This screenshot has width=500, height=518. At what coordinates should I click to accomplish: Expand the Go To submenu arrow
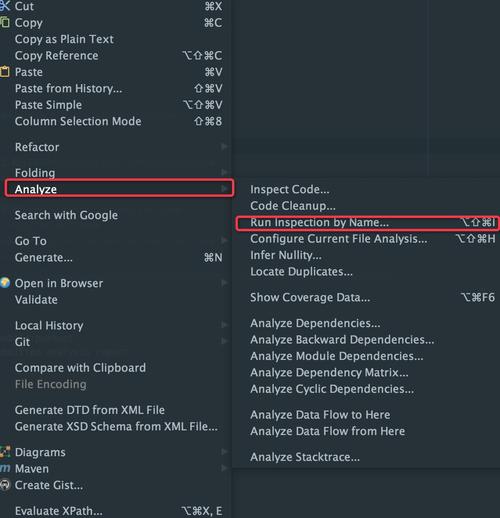[224, 240]
